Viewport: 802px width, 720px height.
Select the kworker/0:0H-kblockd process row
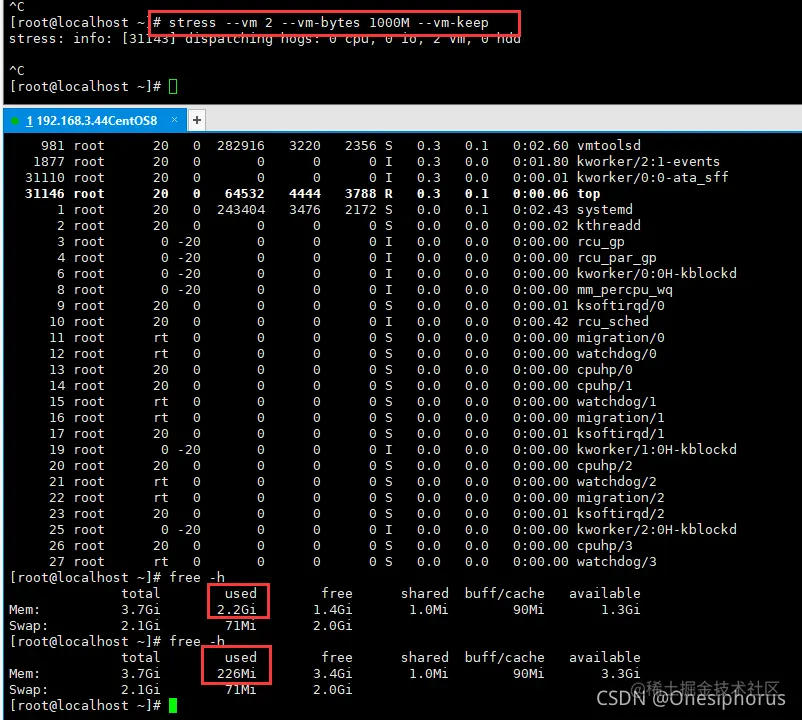tap(396, 274)
